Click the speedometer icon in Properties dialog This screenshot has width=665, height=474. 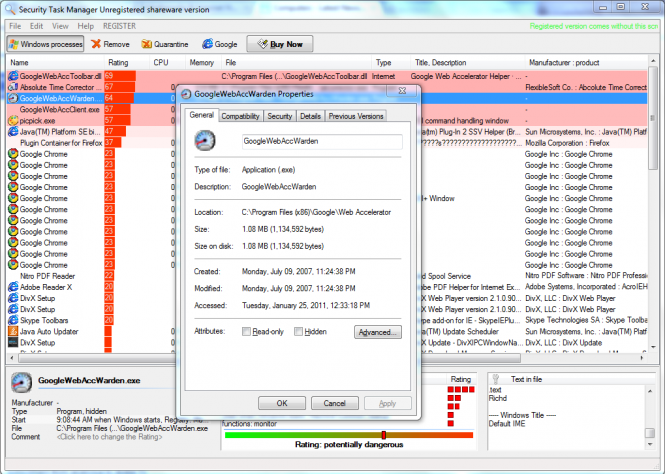(205, 141)
